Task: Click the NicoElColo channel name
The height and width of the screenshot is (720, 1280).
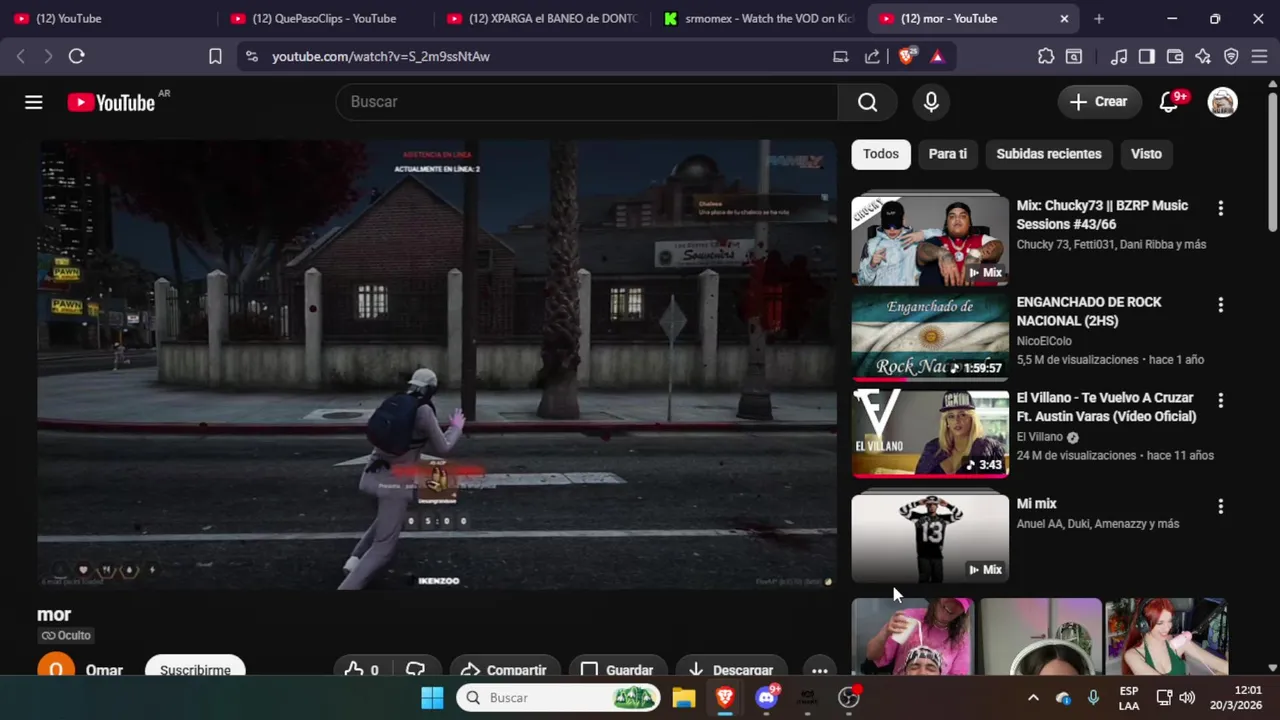Action: 1044,341
